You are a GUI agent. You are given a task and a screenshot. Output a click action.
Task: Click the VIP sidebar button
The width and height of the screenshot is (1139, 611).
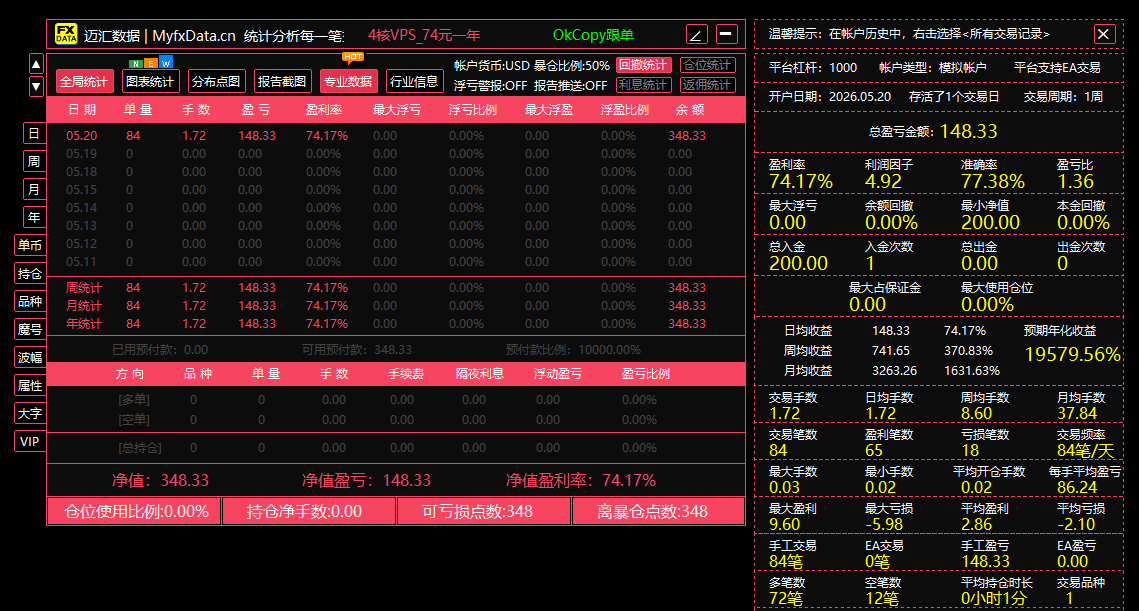[x=31, y=442]
